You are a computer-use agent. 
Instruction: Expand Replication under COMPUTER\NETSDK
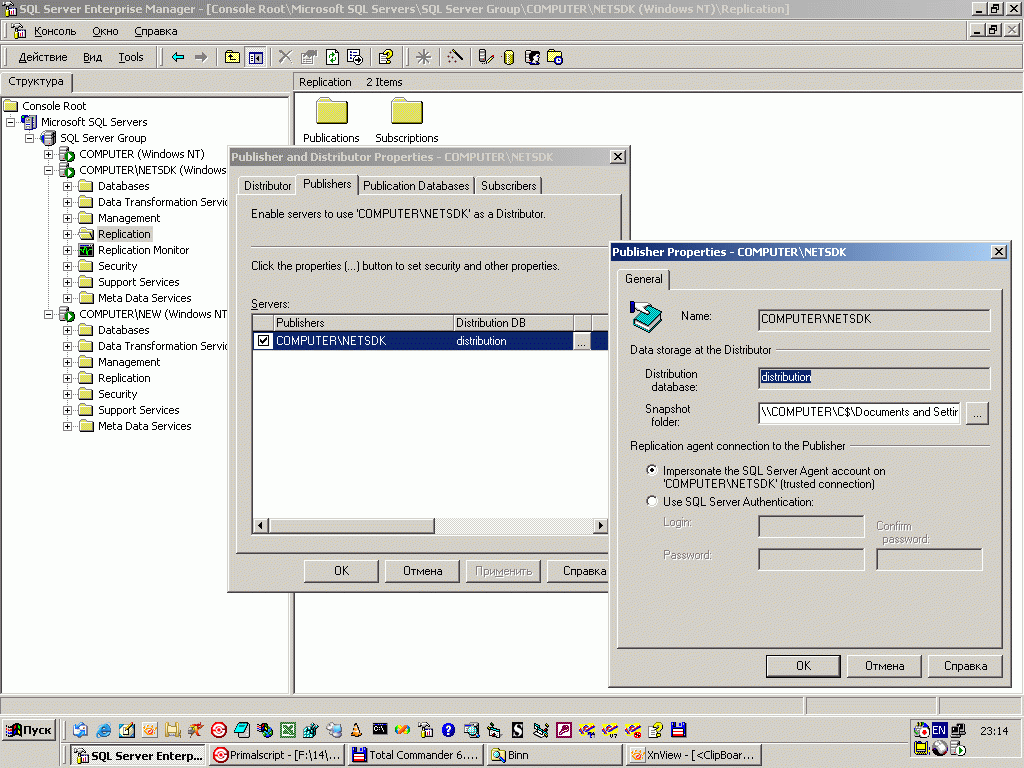coord(67,234)
